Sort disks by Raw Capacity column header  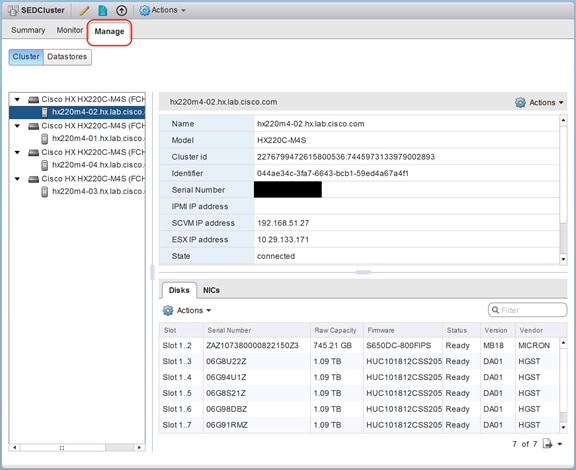[x=336, y=330]
